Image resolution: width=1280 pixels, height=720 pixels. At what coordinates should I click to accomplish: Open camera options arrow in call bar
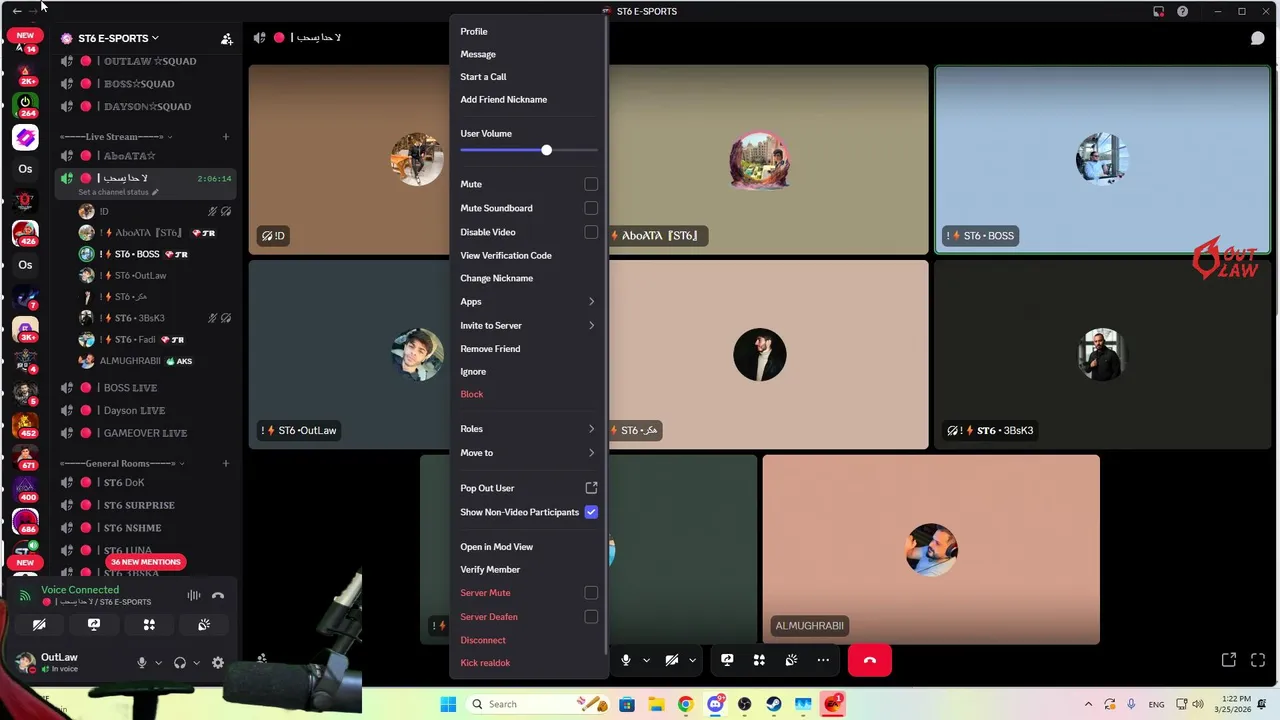click(692, 660)
